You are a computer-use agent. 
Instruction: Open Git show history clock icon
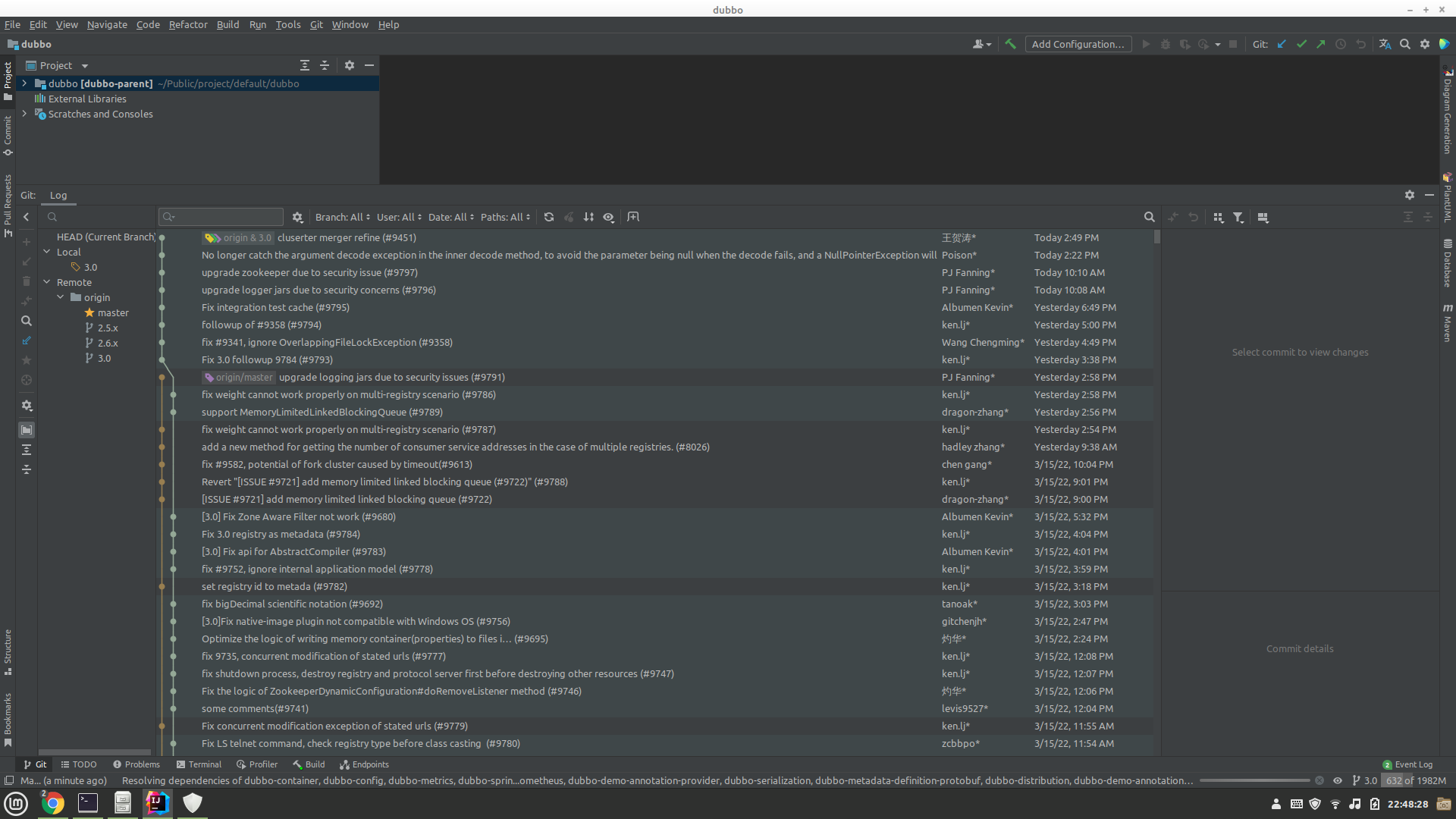1341,44
